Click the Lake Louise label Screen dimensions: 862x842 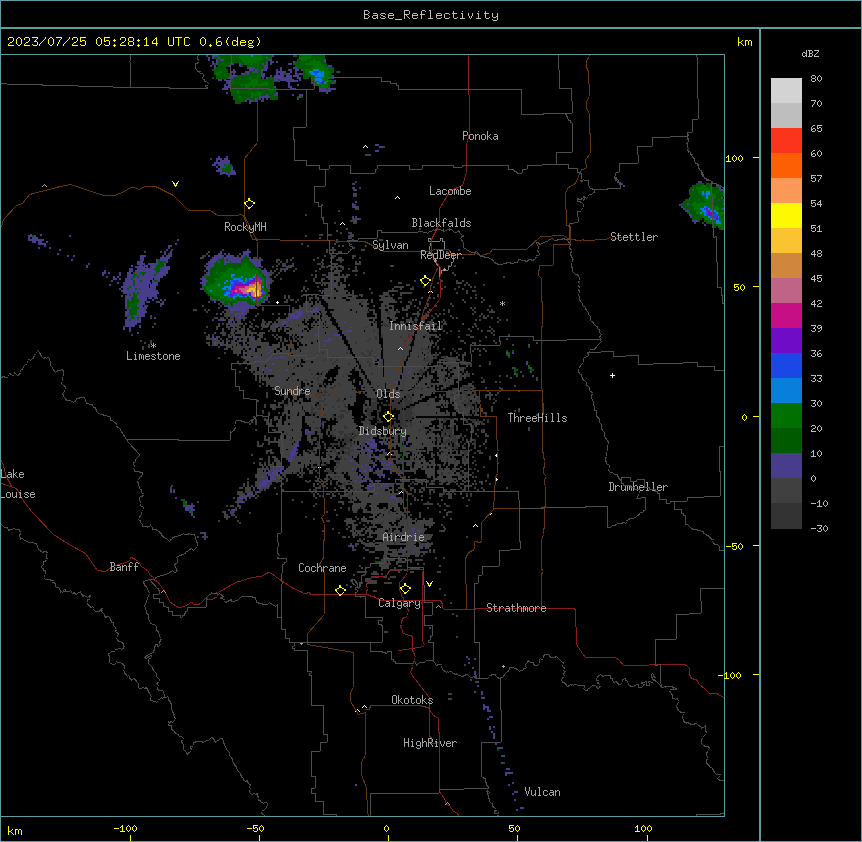(18, 484)
